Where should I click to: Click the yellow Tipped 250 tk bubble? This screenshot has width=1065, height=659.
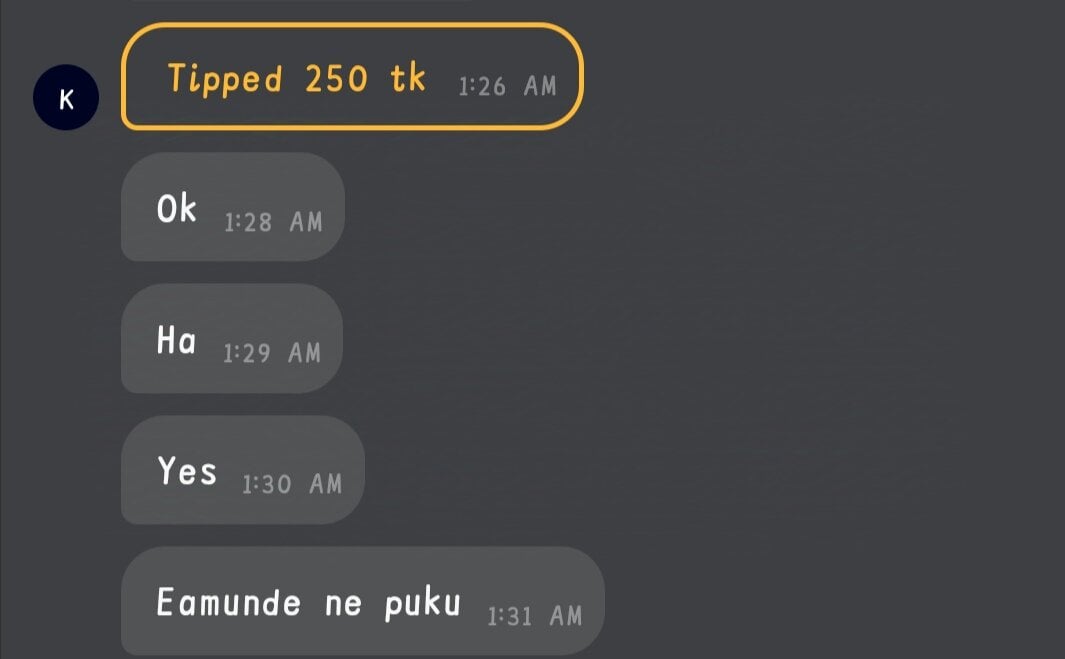click(352, 76)
